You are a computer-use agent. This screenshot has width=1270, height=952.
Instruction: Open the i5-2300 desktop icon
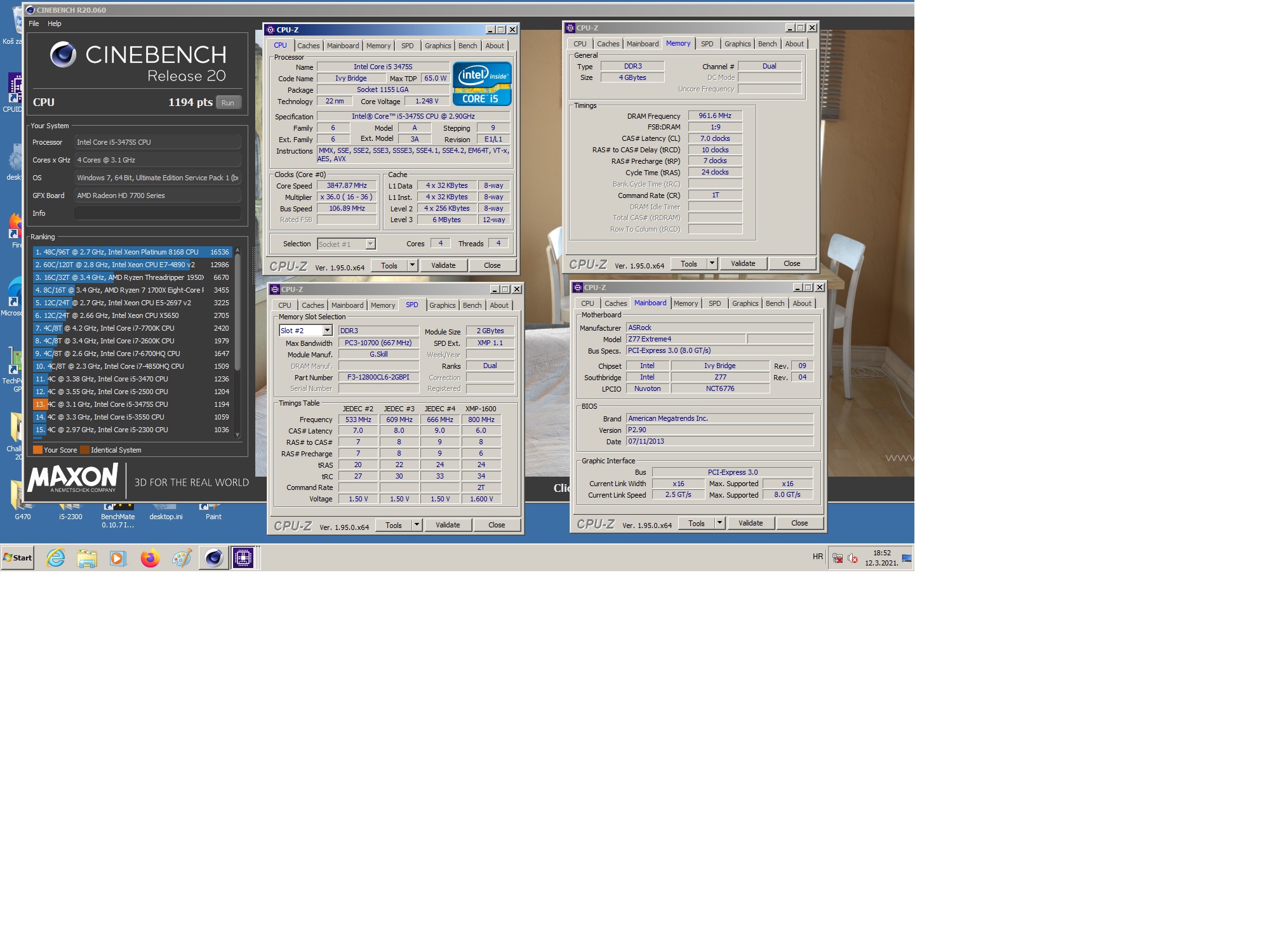point(70,512)
